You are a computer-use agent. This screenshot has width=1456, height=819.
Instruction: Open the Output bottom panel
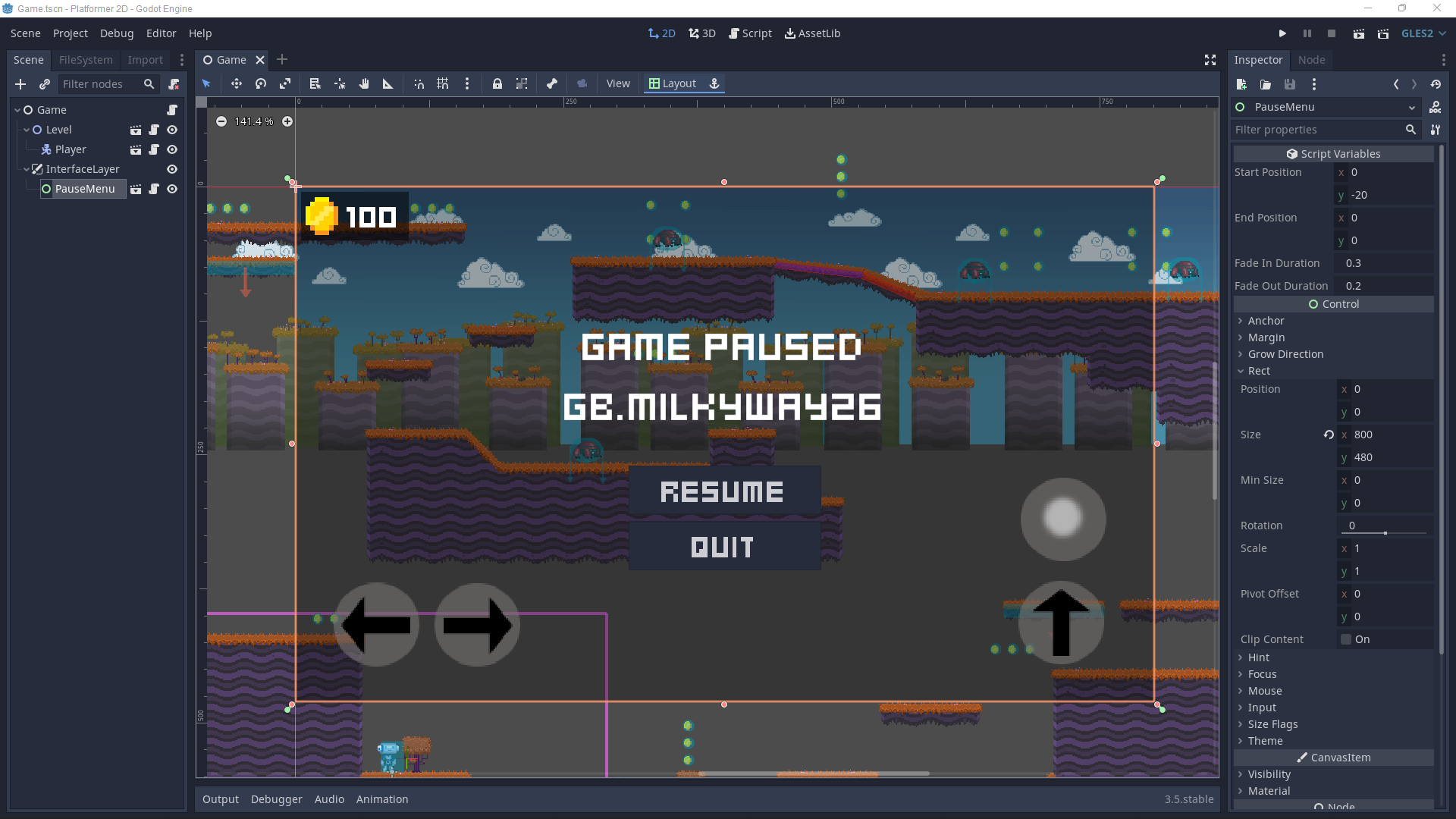click(x=221, y=799)
